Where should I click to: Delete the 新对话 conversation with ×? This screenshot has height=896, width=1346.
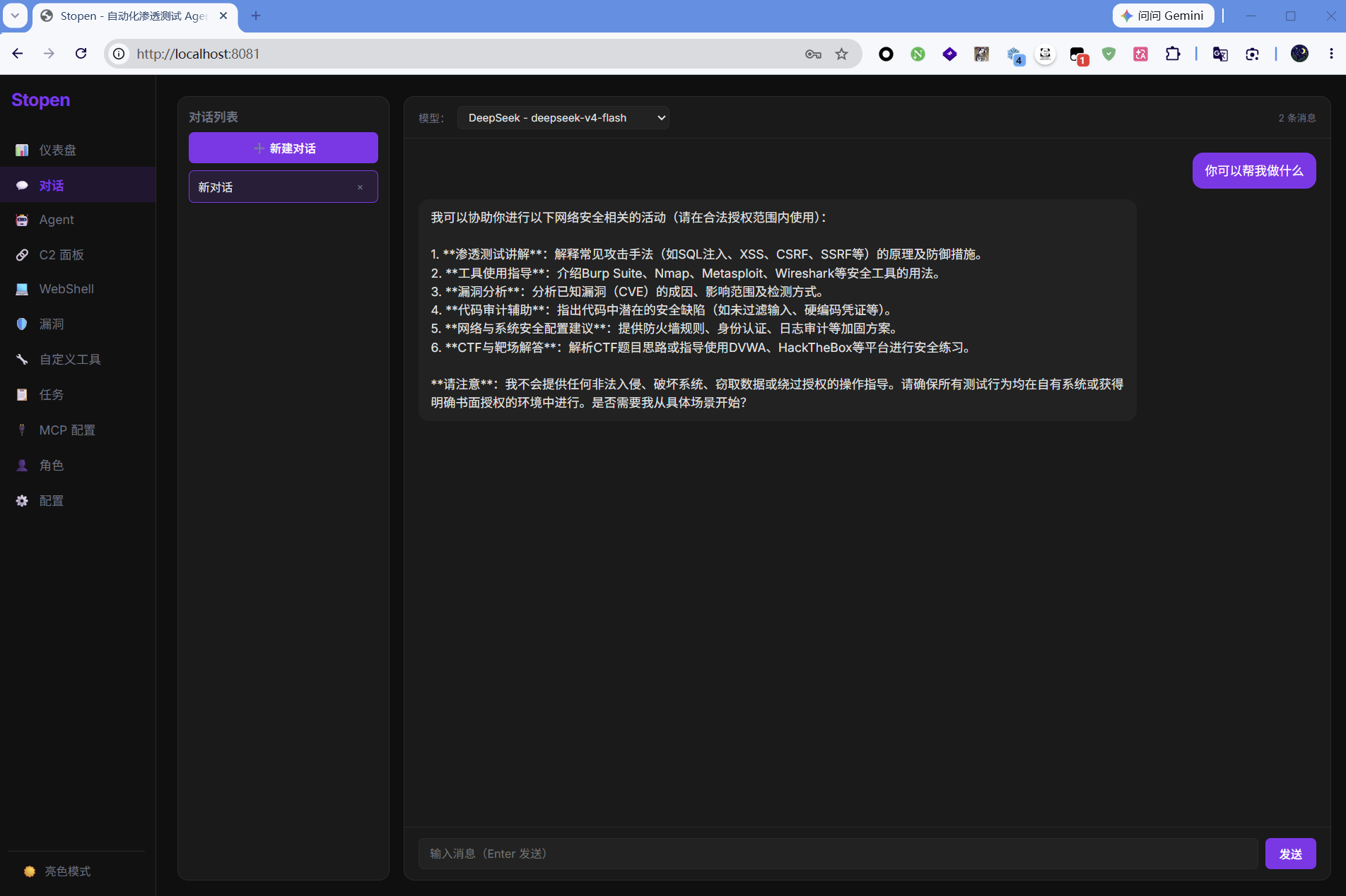click(x=360, y=187)
